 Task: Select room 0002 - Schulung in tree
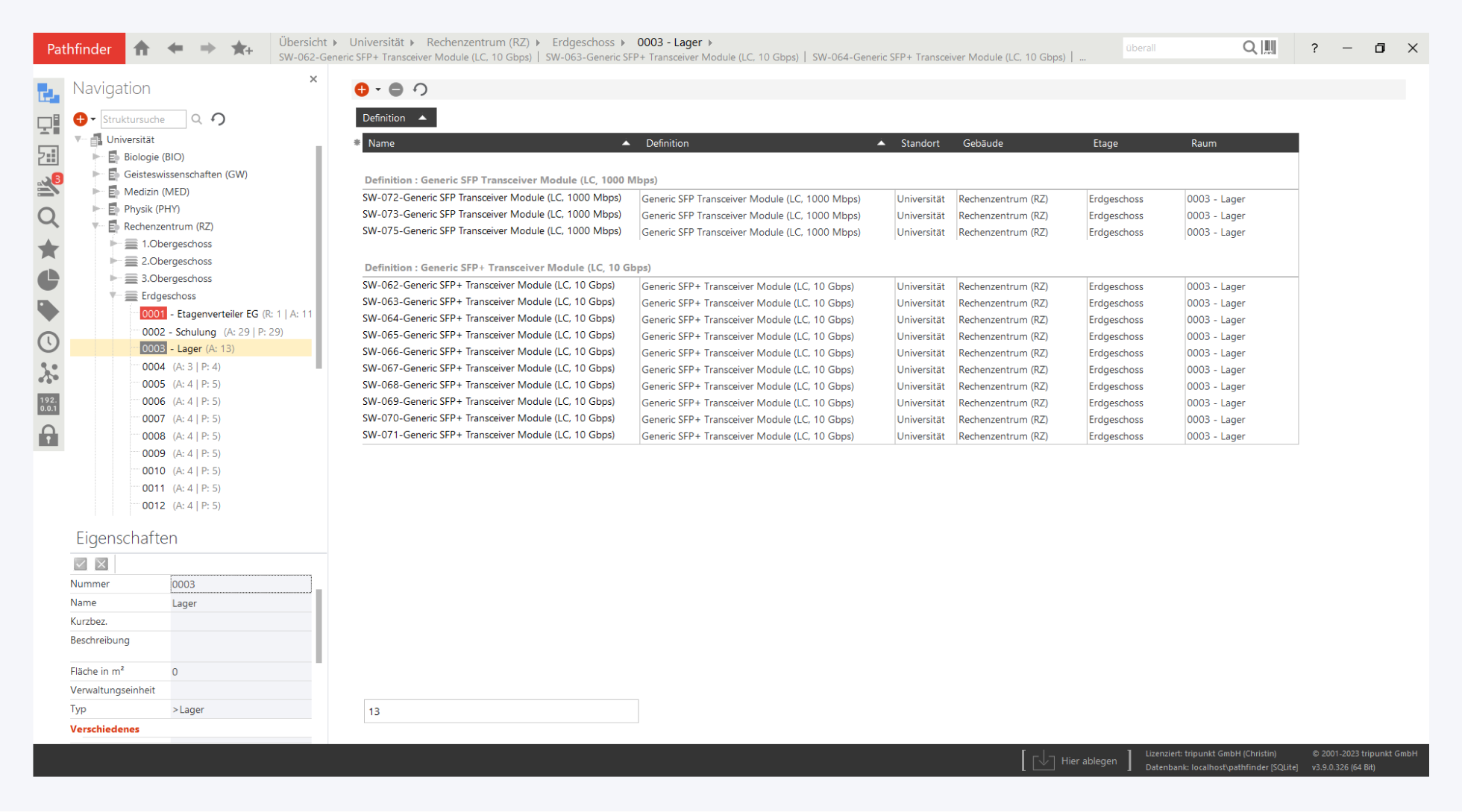click(179, 332)
